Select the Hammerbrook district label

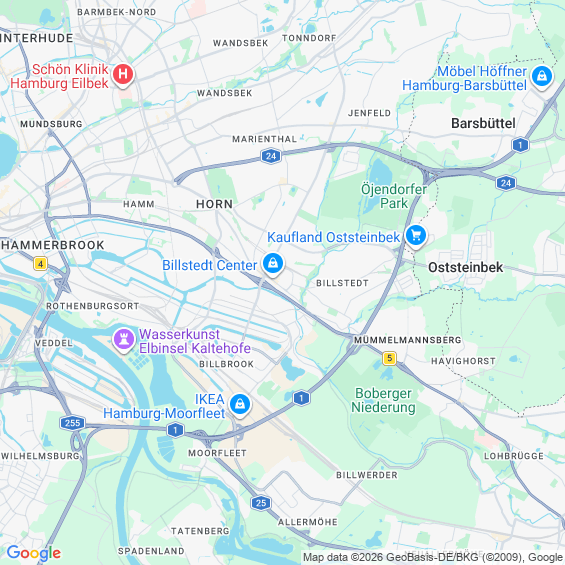click(53, 245)
